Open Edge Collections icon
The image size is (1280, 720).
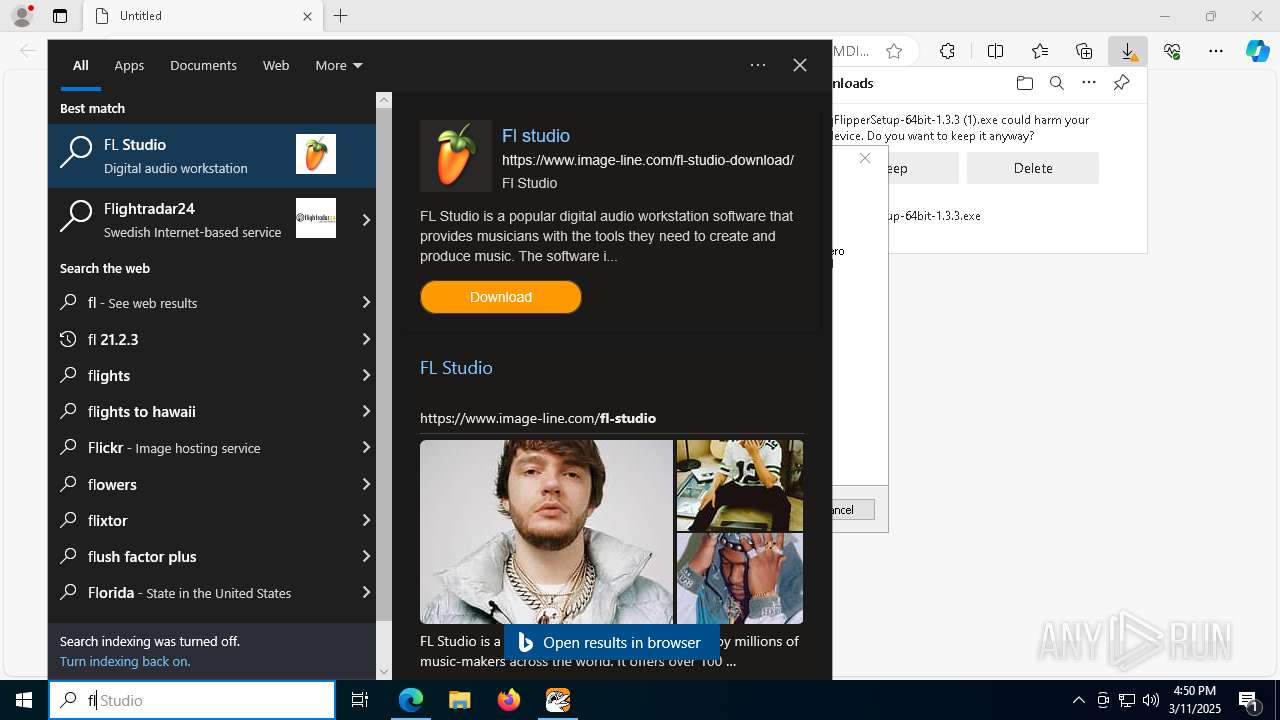1084,51
